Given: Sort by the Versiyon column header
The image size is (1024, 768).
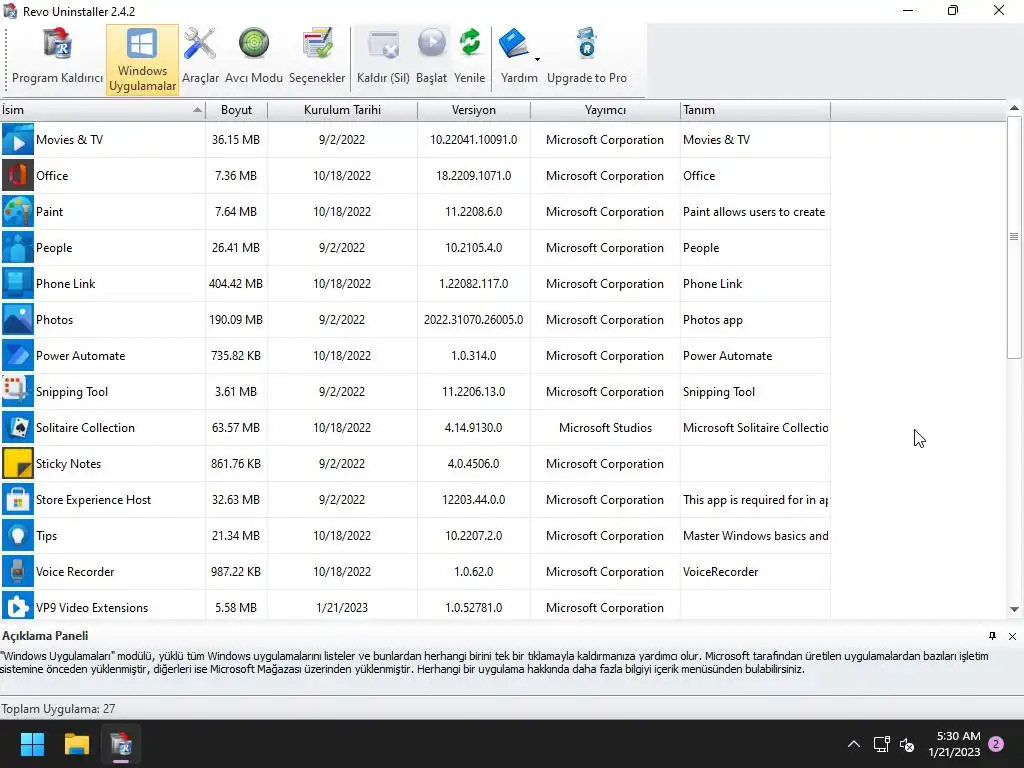Looking at the screenshot, I should (x=473, y=110).
